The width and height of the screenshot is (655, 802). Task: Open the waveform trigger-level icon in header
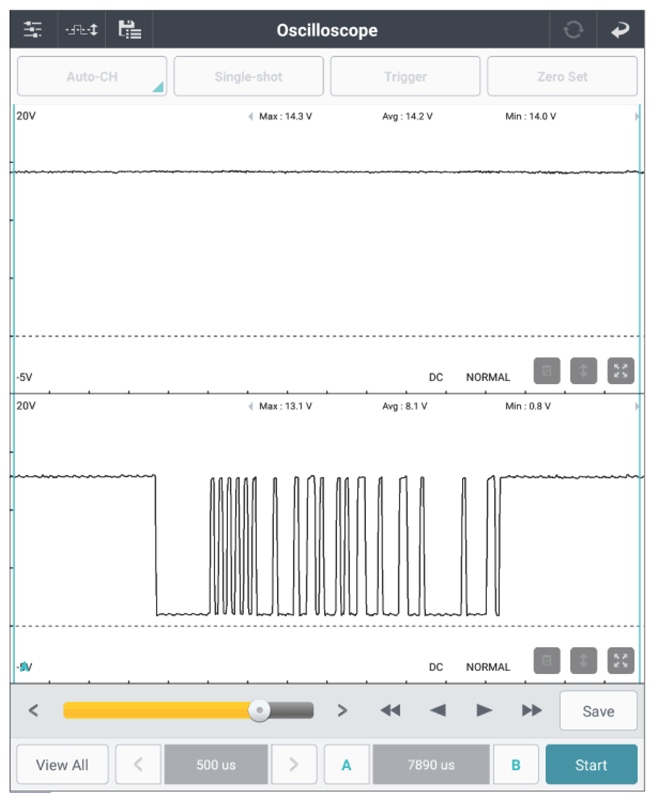click(81, 30)
